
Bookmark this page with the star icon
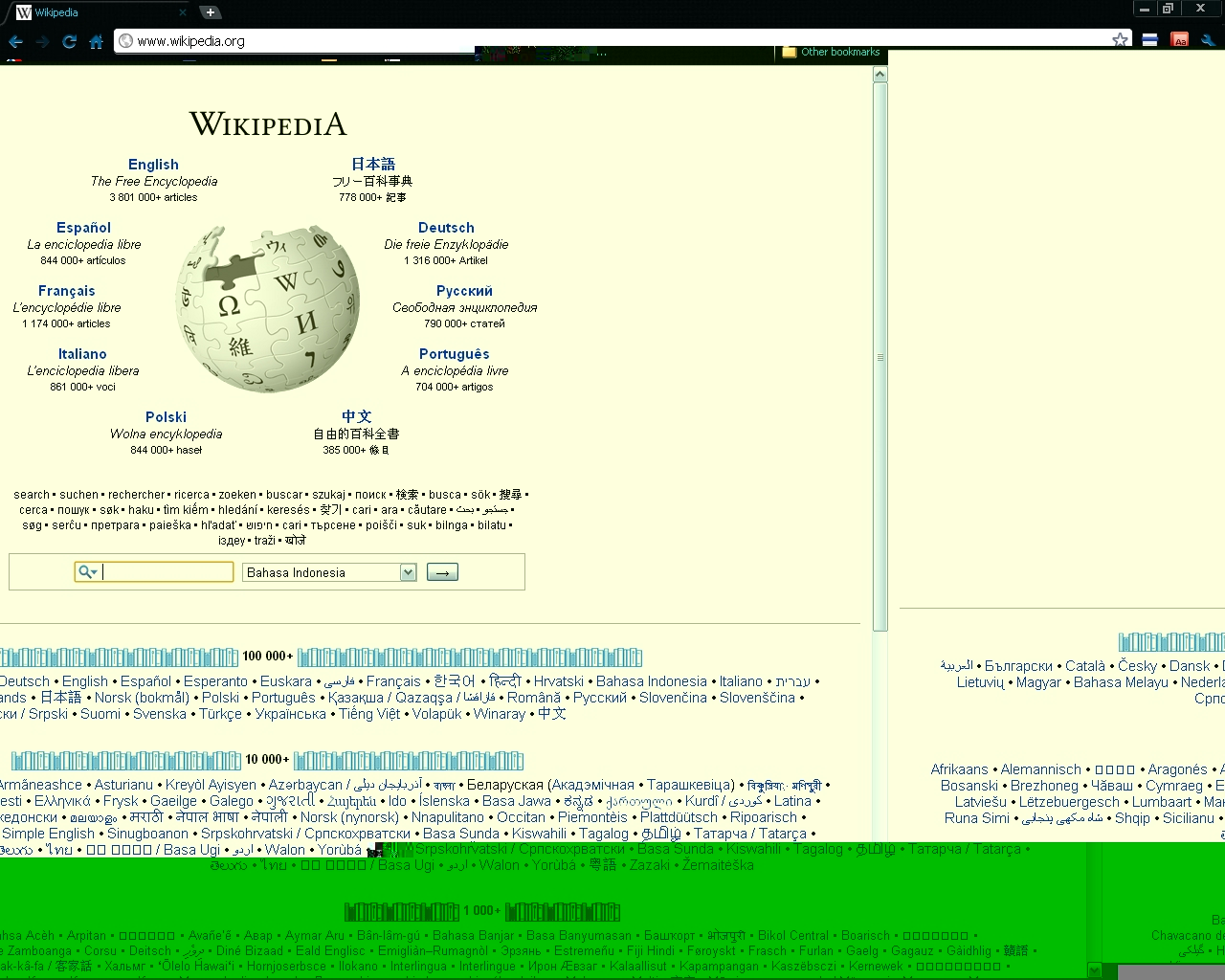pyautogui.click(x=1120, y=40)
